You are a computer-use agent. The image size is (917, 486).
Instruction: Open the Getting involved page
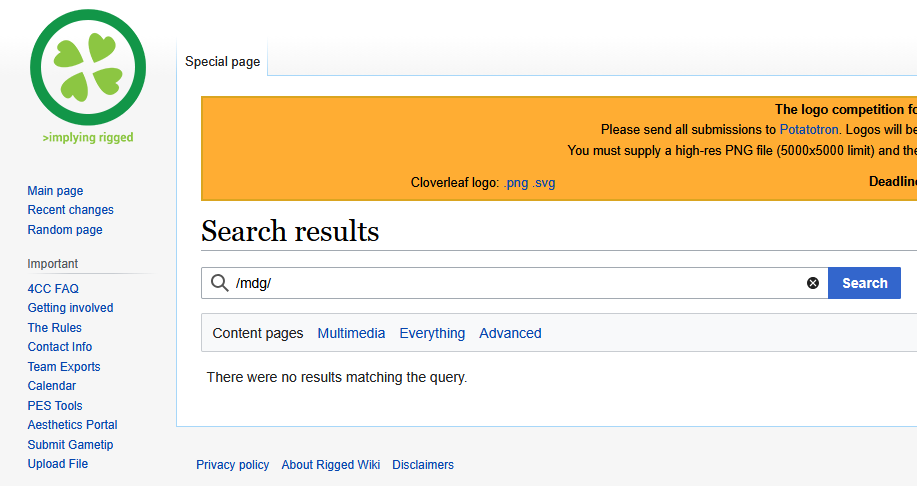pyautogui.click(x=70, y=308)
